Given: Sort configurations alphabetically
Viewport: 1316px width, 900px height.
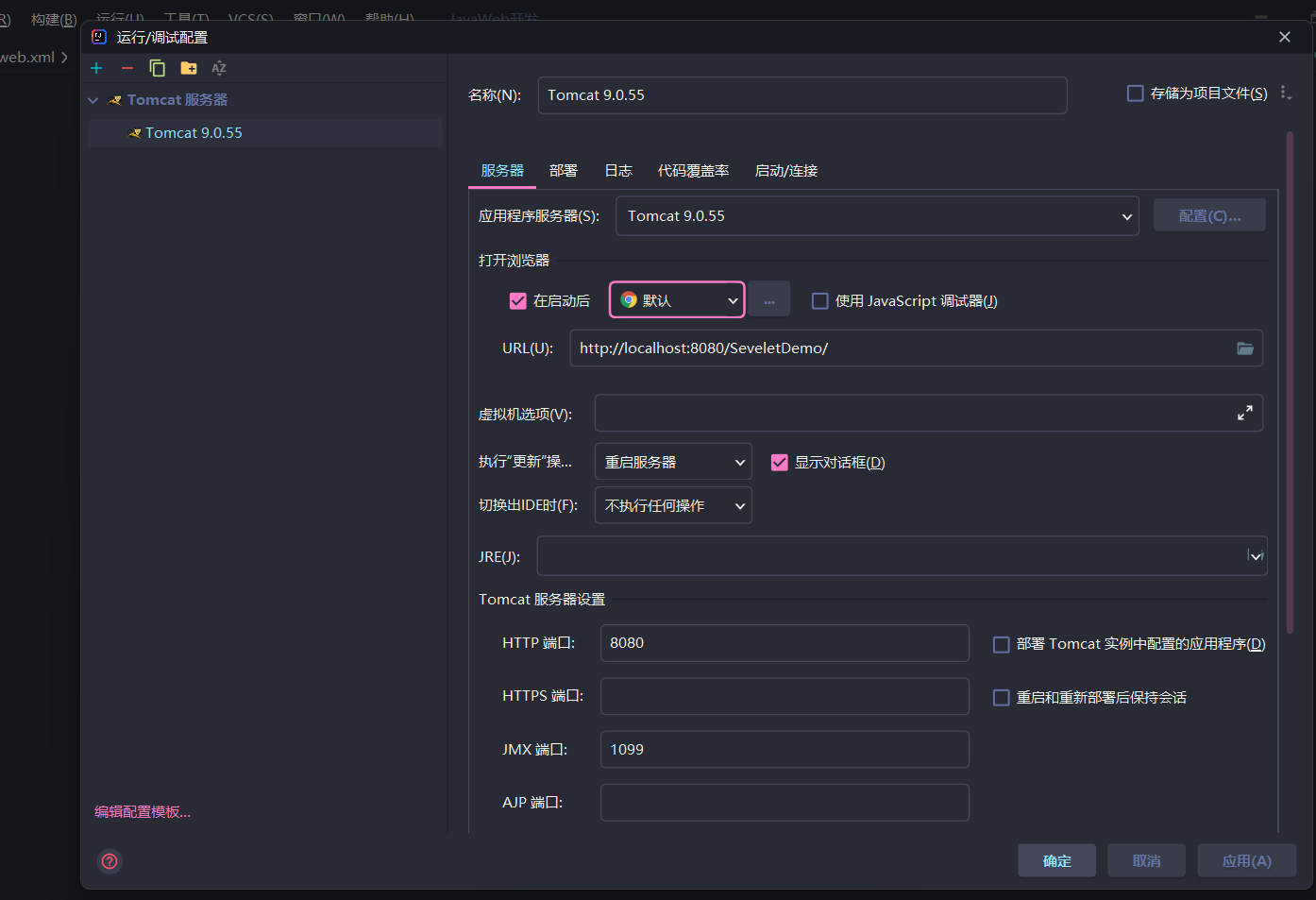Looking at the screenshot, I should pos(219,68).
